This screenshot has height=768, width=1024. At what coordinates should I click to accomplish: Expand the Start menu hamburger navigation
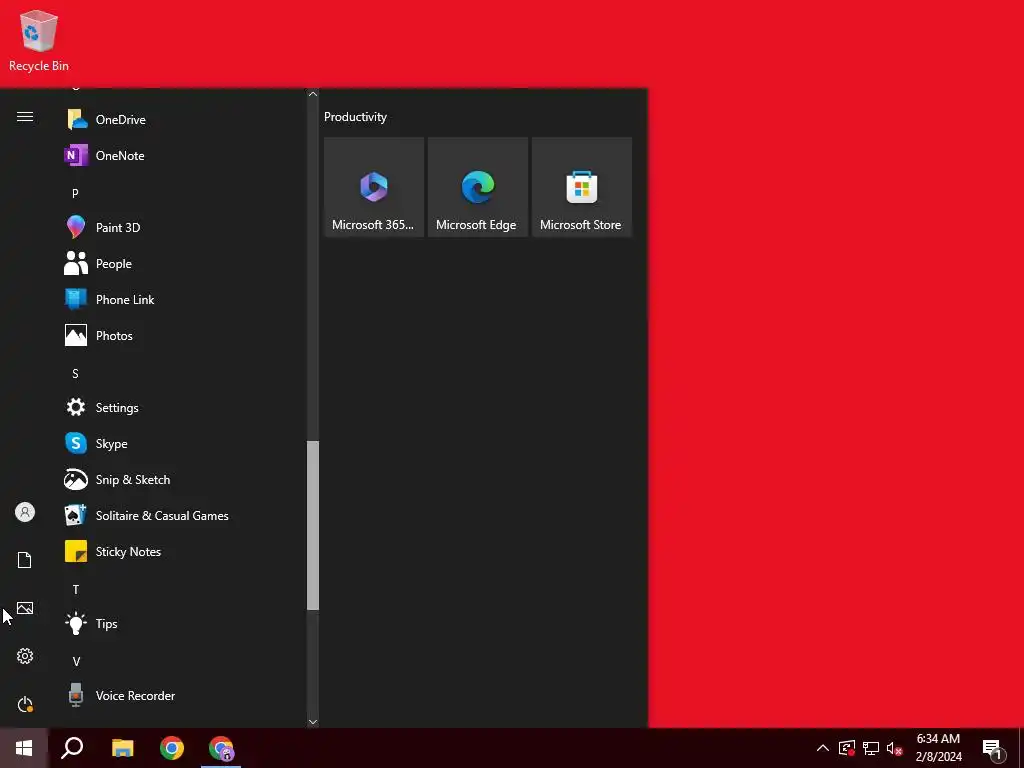coord(25,117)
